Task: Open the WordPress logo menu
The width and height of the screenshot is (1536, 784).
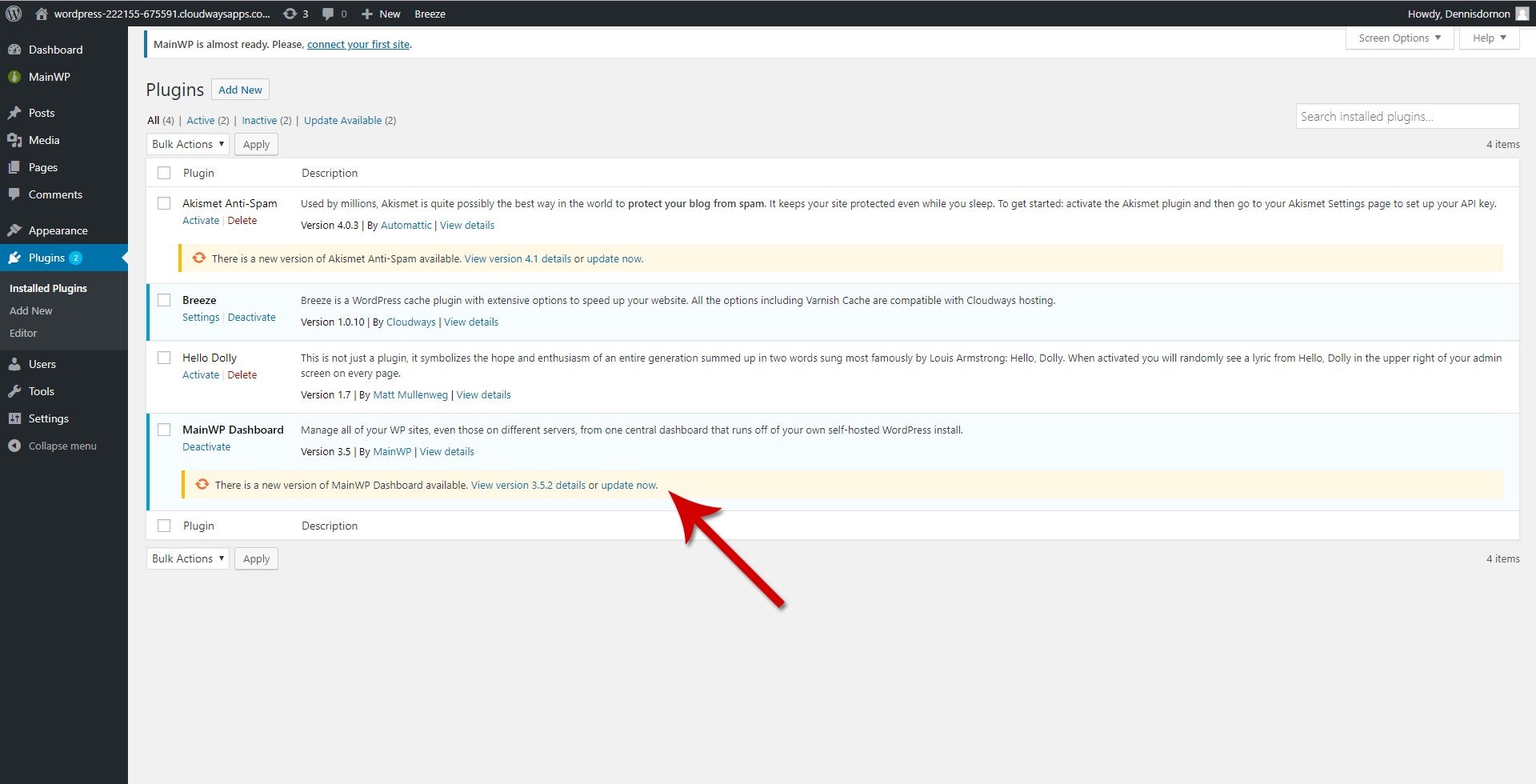Action: pos(13,13)
